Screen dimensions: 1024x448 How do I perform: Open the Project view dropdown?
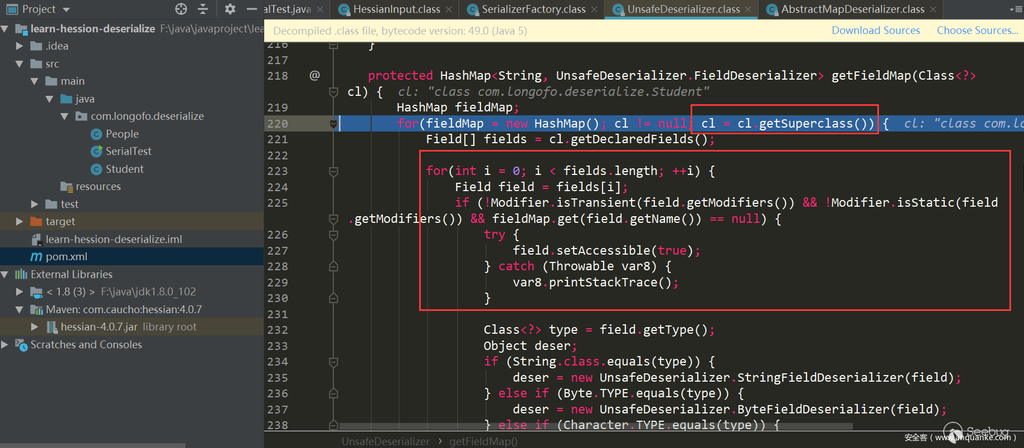[x=67, y=9]
